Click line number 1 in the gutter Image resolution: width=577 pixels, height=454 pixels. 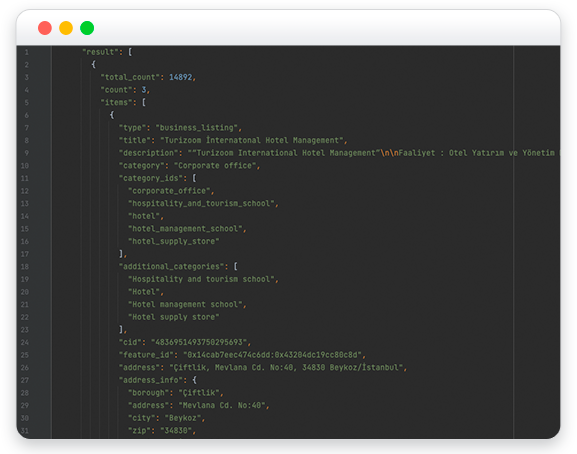26,52
